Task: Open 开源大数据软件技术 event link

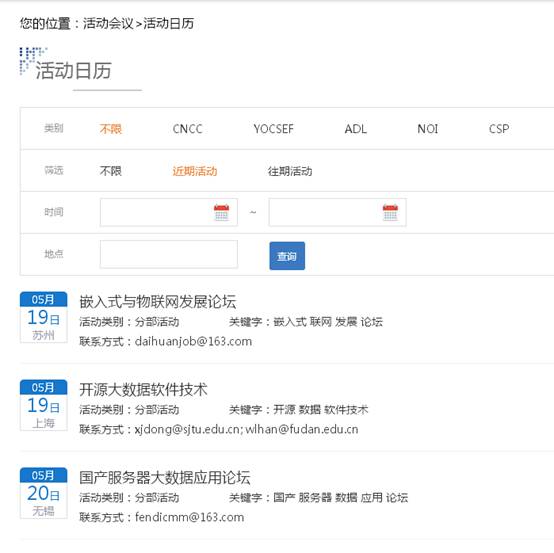Action: (x=143, y=390)
